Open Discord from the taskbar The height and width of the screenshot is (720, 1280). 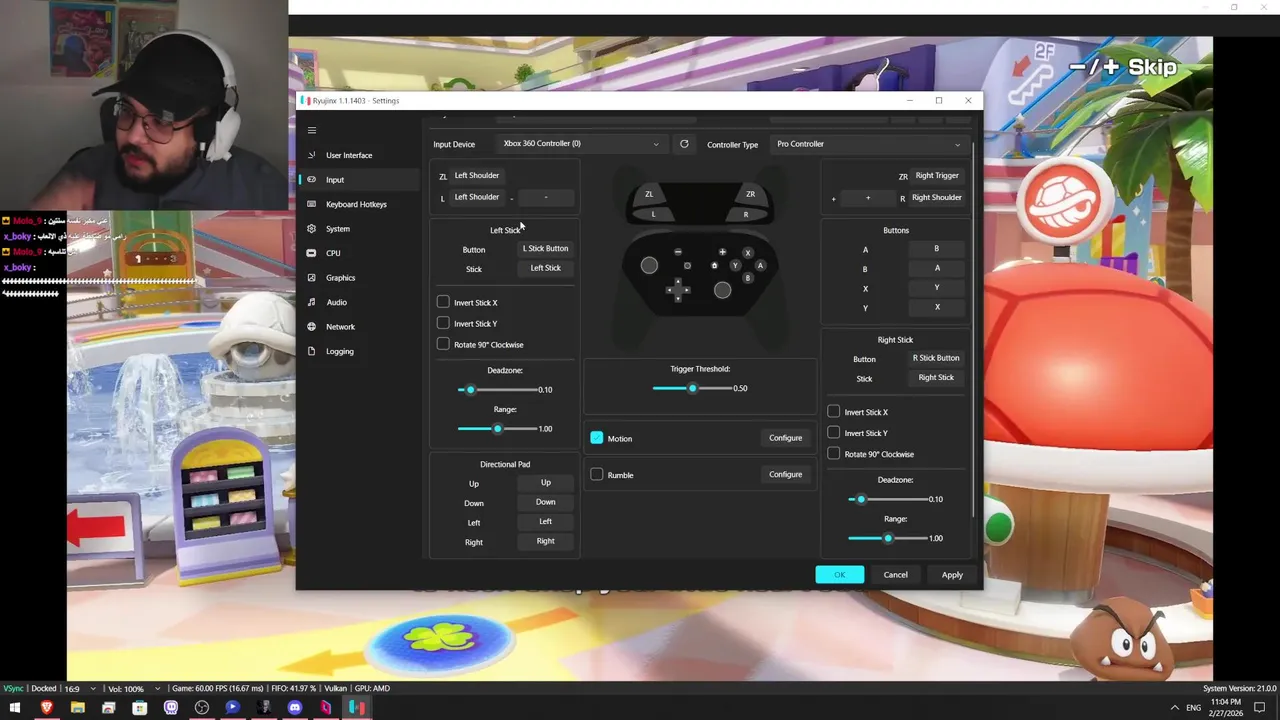(x=295, y=708)
